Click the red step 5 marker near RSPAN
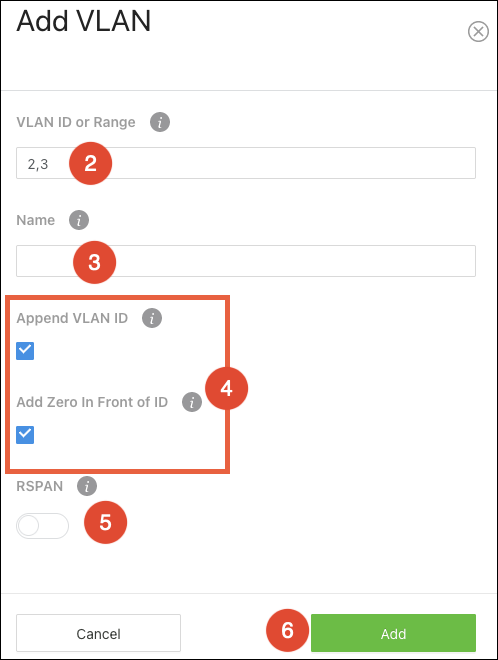498x660 pixels. [105, 522]
